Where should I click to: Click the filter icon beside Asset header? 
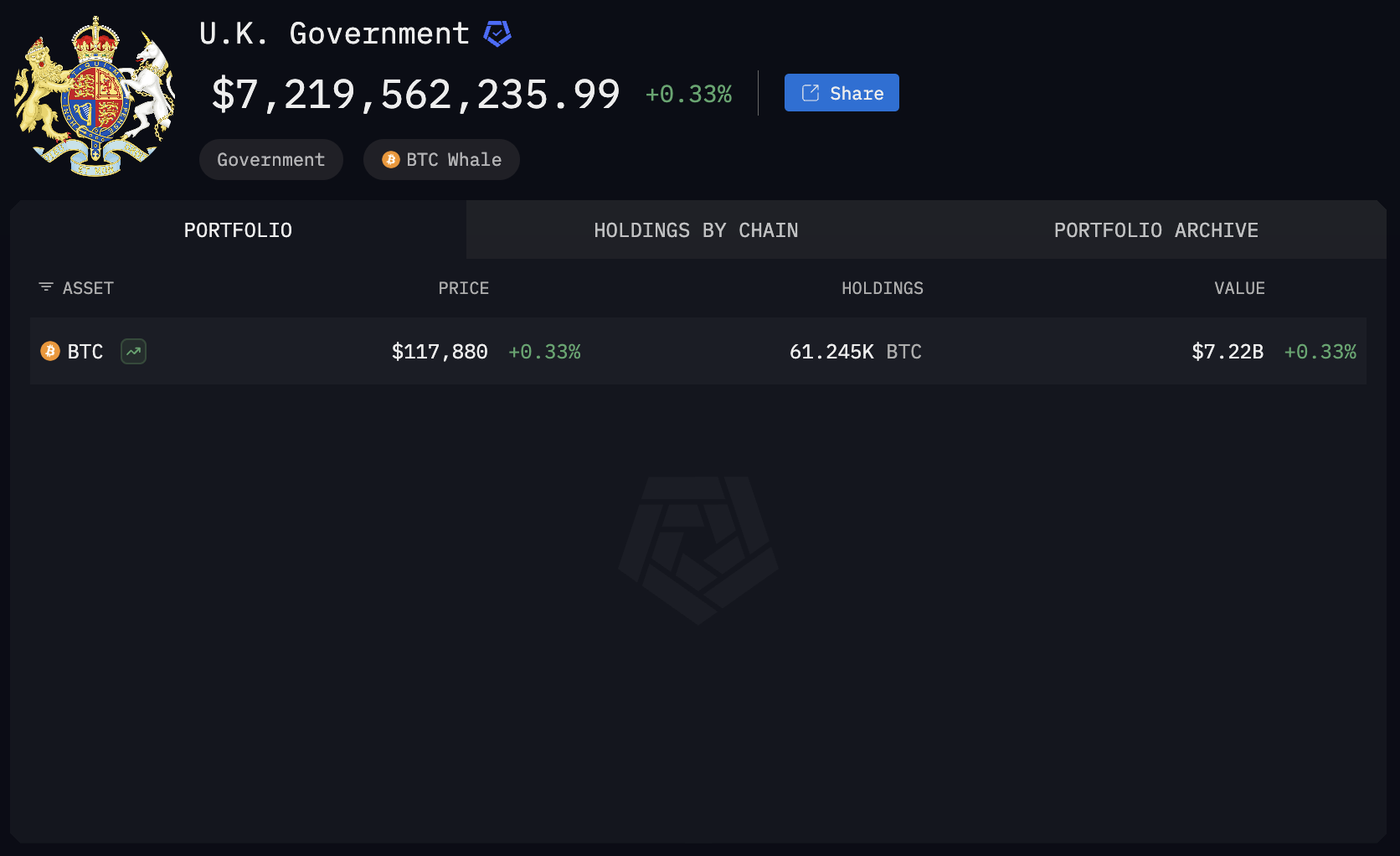[x=46, y=287]
